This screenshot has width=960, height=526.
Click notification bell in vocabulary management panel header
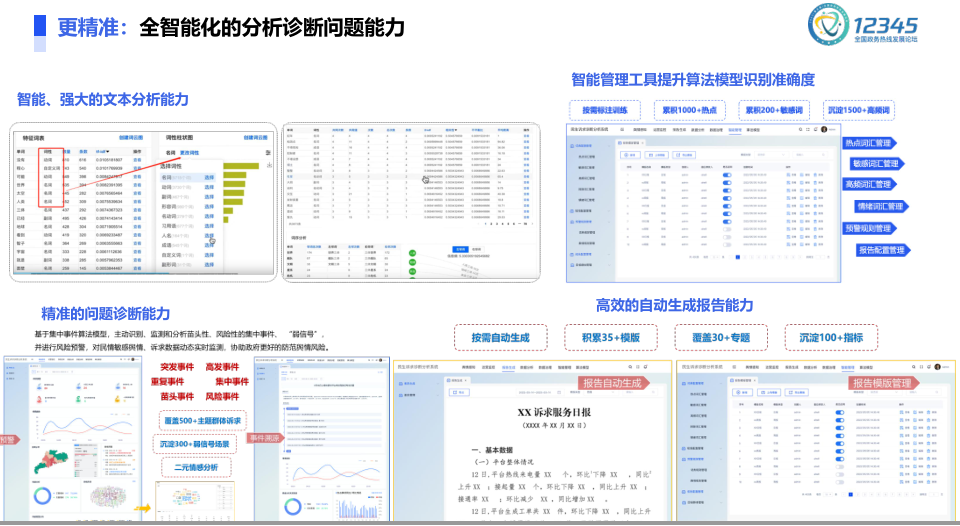point(816,129)
